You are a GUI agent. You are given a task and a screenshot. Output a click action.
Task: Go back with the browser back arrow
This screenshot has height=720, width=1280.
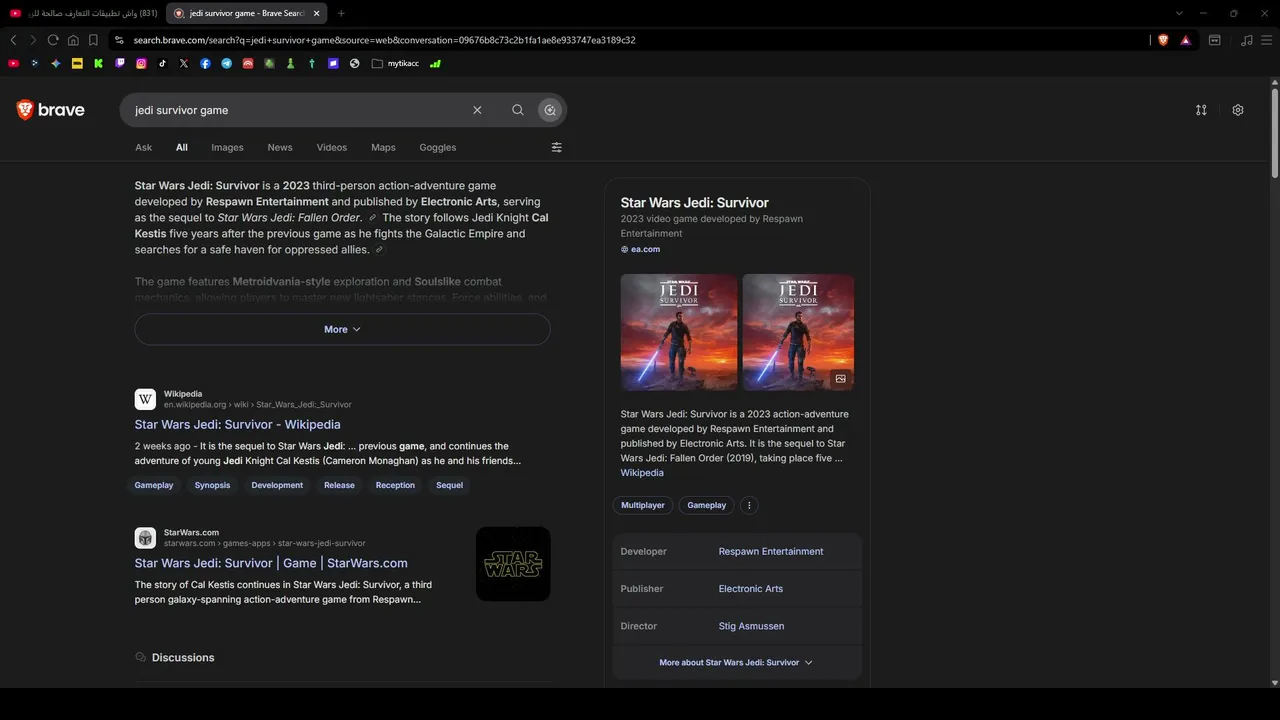point(13,40)
